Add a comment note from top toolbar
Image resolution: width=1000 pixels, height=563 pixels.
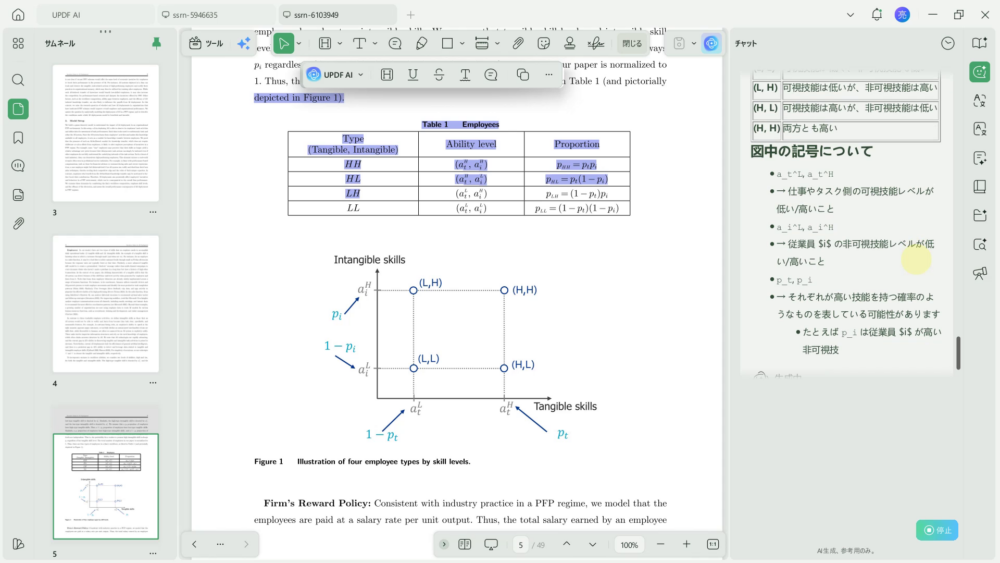point(395,43)
